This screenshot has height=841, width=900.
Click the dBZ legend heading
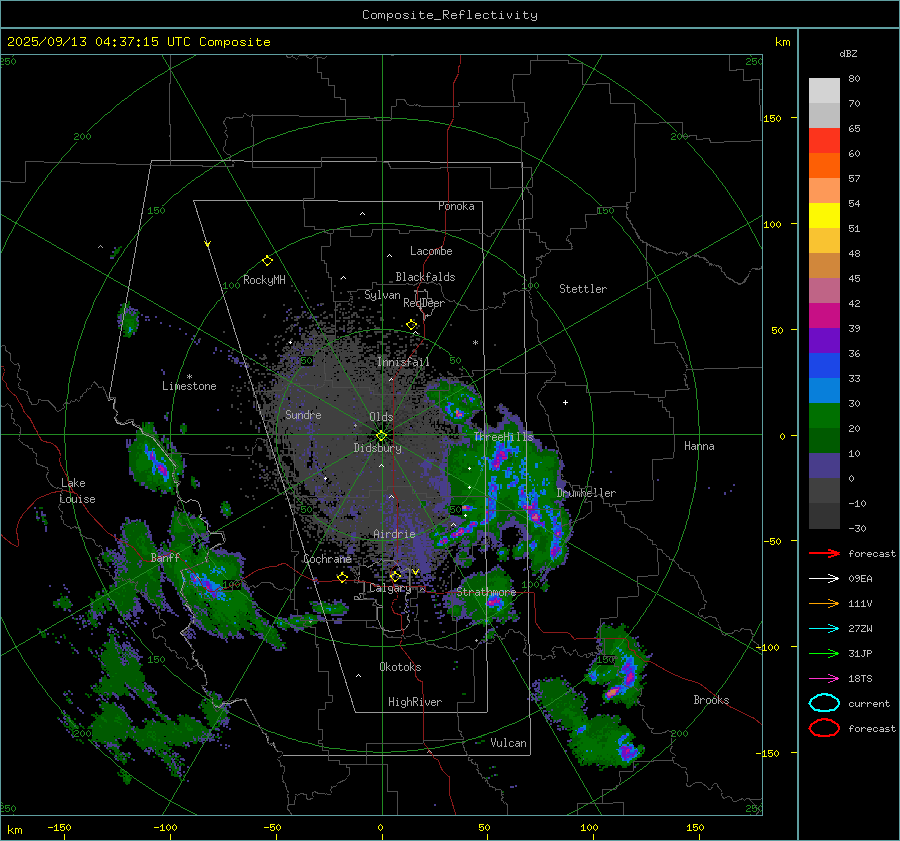[848, 53]
